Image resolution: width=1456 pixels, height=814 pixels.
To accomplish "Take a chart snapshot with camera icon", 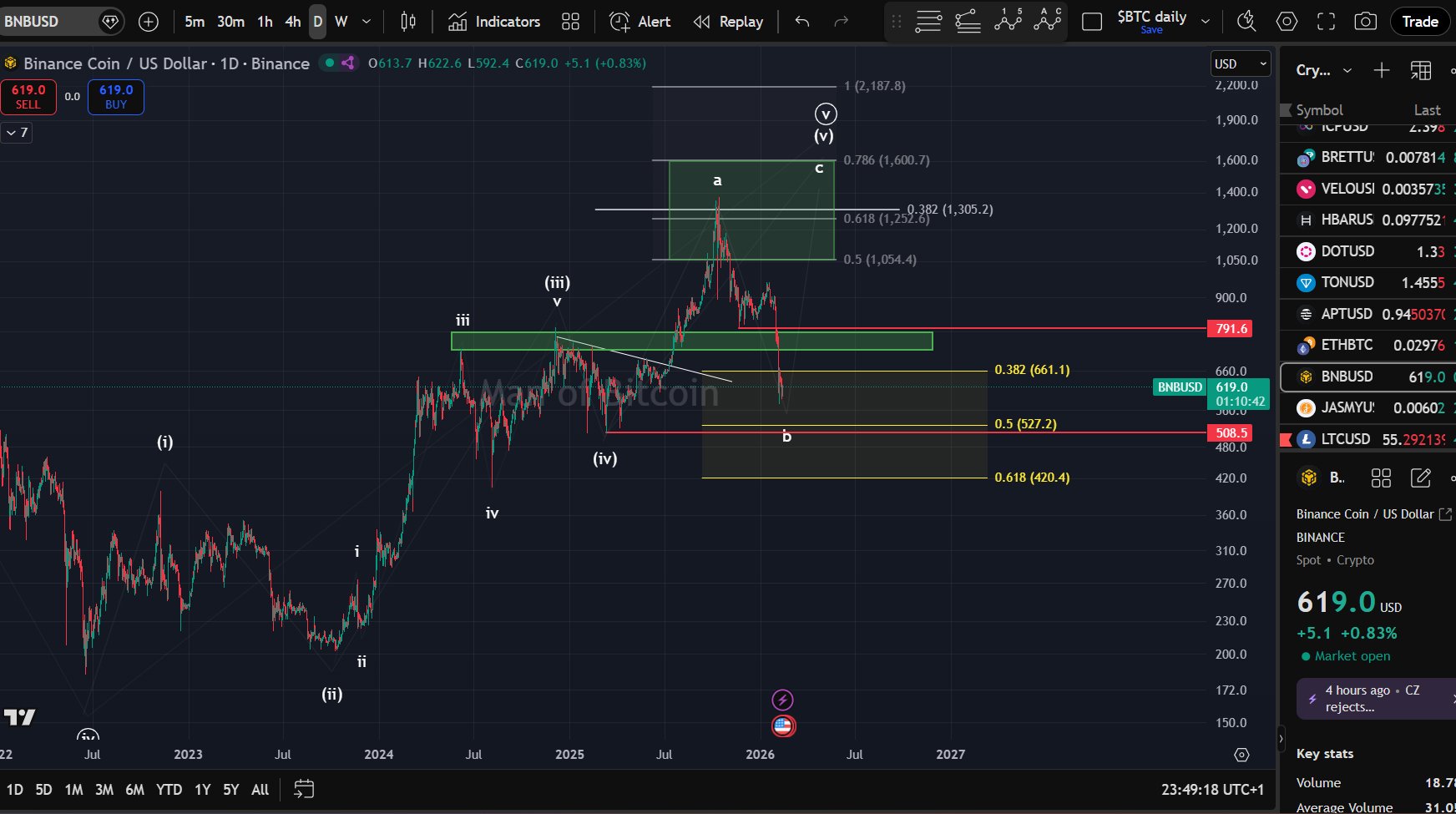I will pos(1365,22).
